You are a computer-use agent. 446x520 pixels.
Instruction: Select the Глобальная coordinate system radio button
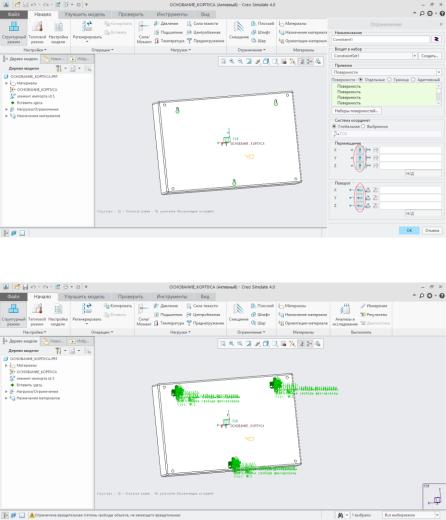[334, 126]
